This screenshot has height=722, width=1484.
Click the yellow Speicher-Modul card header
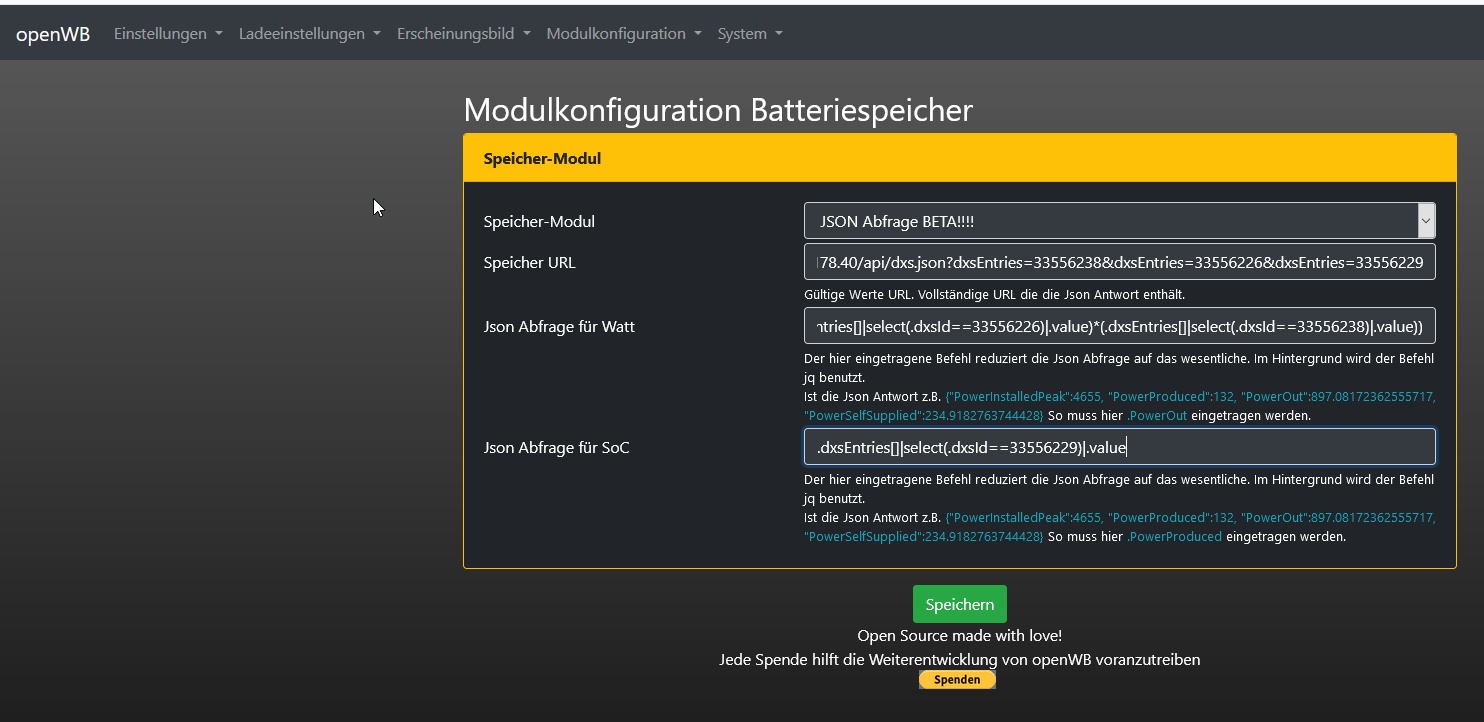[958, 158]
